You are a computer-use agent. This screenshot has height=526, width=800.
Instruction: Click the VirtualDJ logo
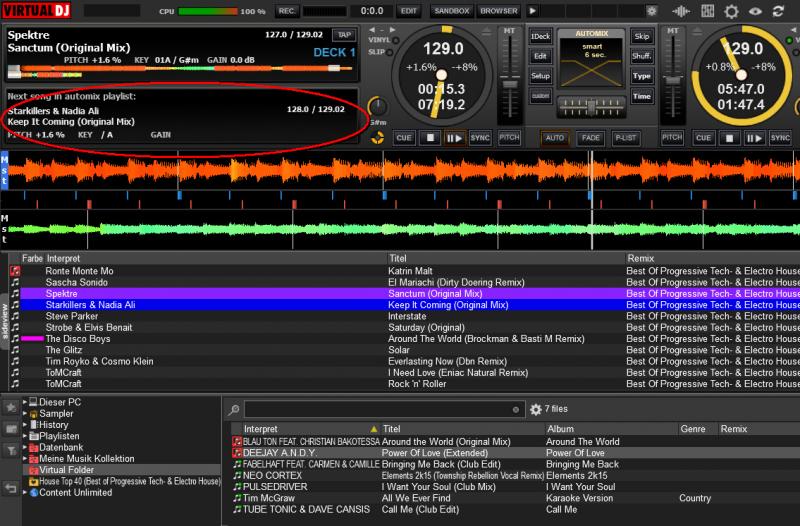click(x=36, y=10)
